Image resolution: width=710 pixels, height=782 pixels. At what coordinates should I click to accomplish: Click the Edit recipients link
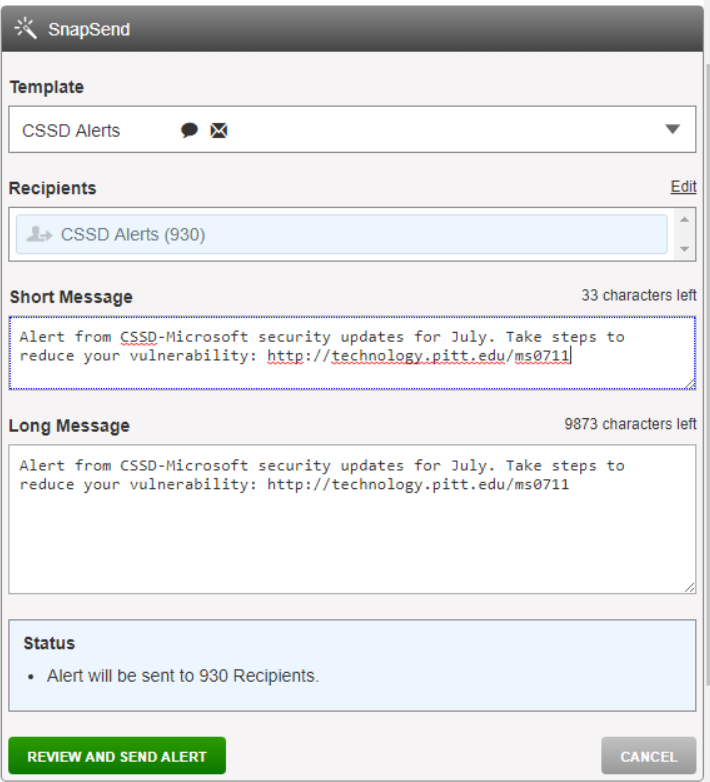683,187
